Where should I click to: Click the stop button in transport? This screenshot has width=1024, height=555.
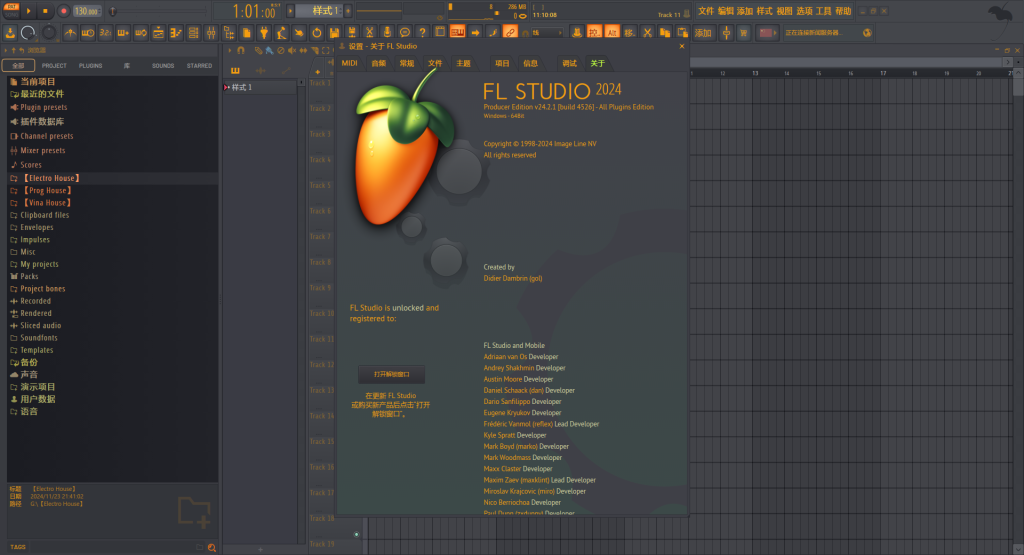[45, 11]
